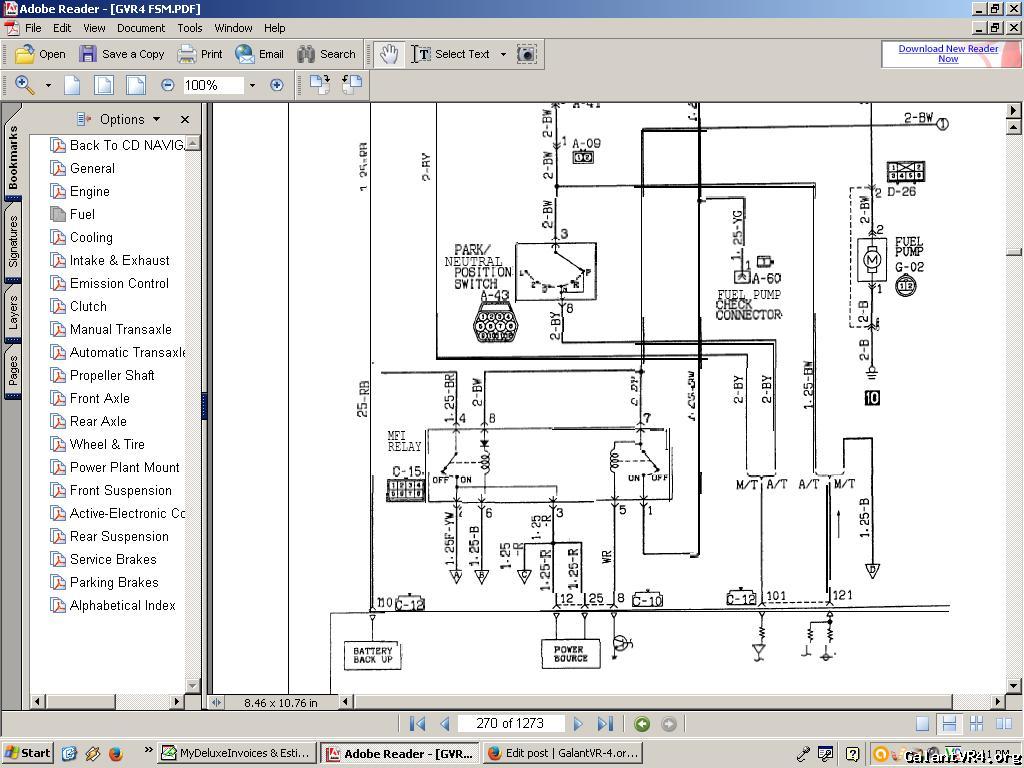This screenshot has height=768, width=1024.
Task: Open the zoom percentage dropdown arrow
Action: tap(252, 86)
